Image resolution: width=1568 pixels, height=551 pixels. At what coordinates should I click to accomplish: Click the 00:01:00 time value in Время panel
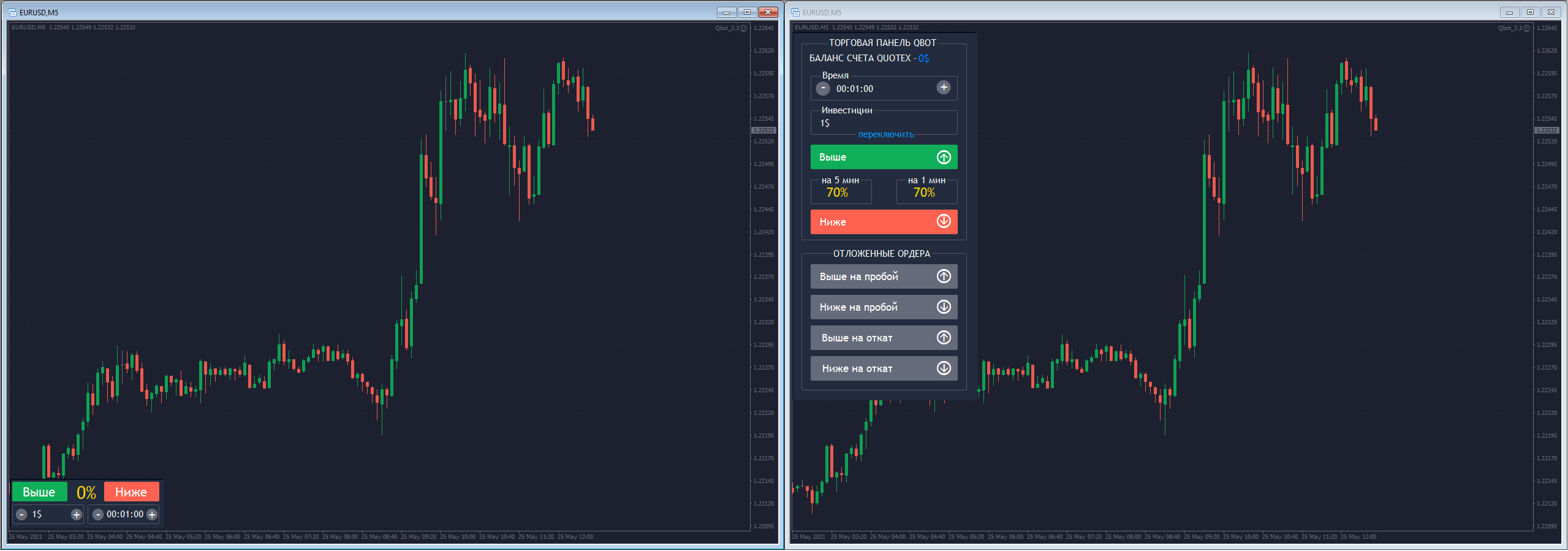(855, 89)
